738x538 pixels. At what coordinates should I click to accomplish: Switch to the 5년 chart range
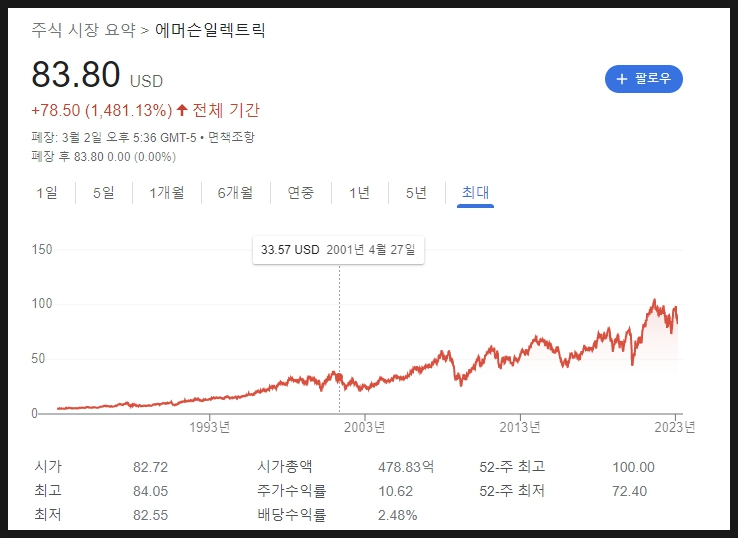click(x=417, y=193)
